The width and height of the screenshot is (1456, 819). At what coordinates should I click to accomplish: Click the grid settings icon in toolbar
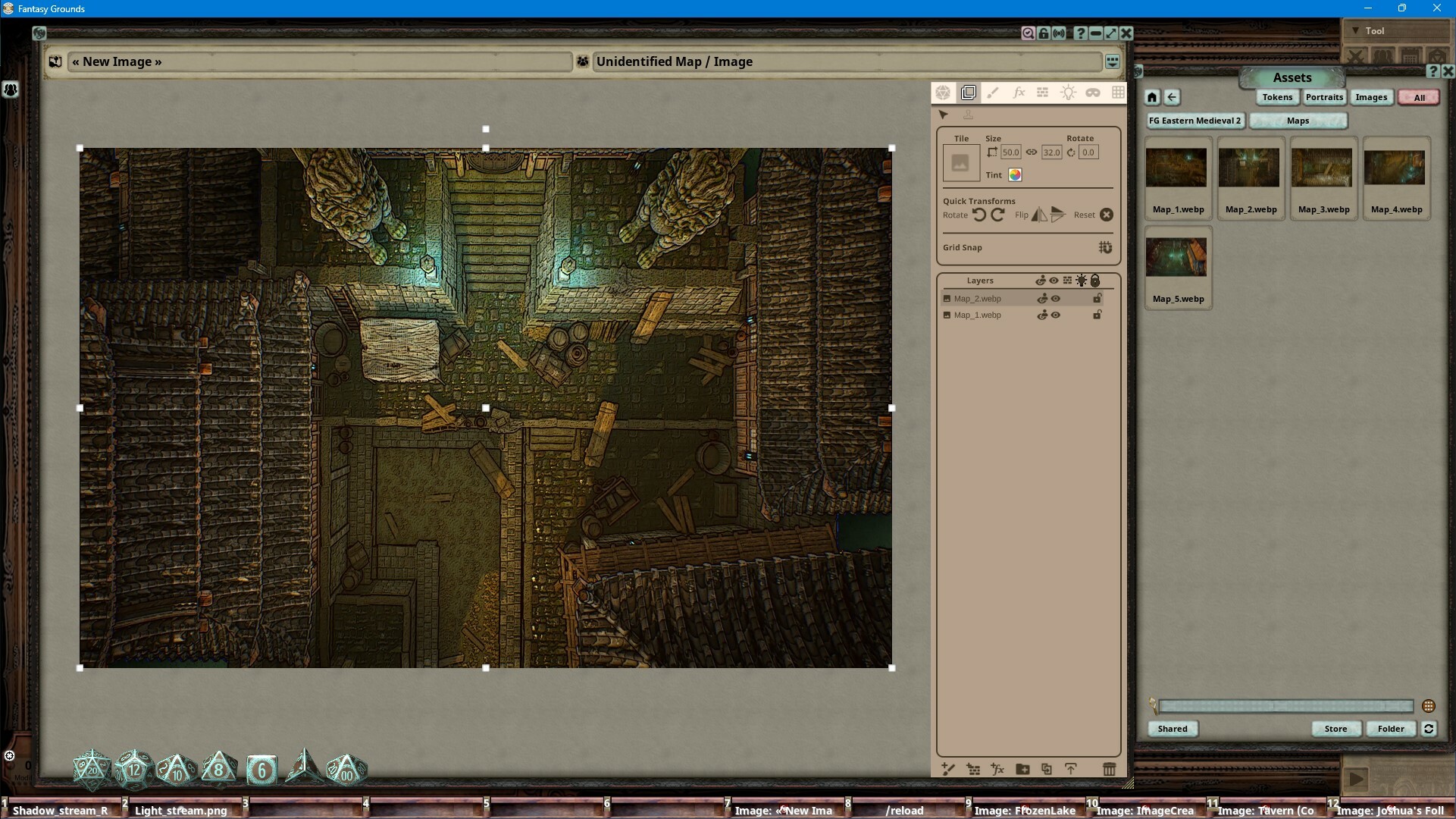click(x=1118, y=93)
